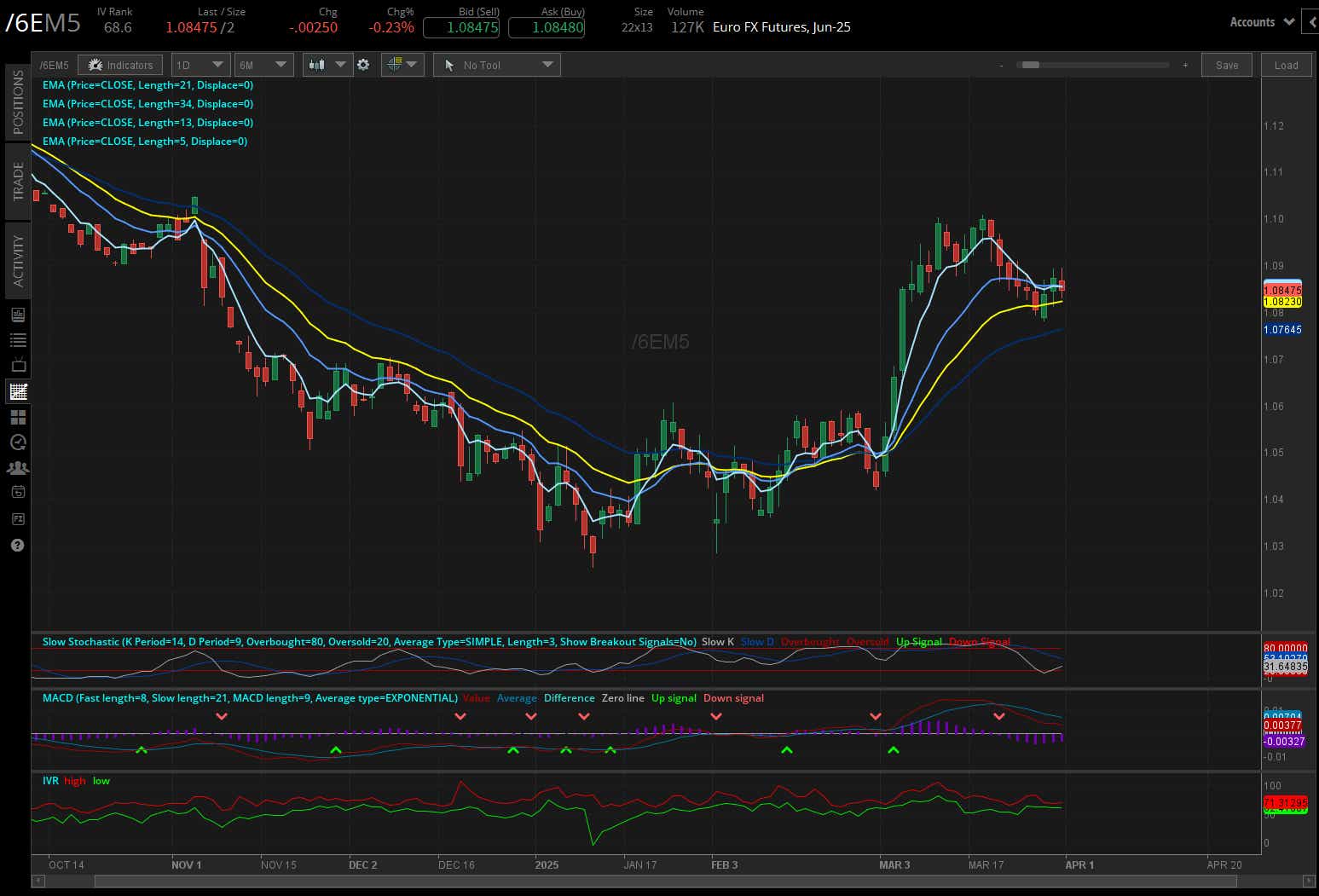1319x896 pixels.
Task: Click the Save button
Action: [x=1226, y=64]
